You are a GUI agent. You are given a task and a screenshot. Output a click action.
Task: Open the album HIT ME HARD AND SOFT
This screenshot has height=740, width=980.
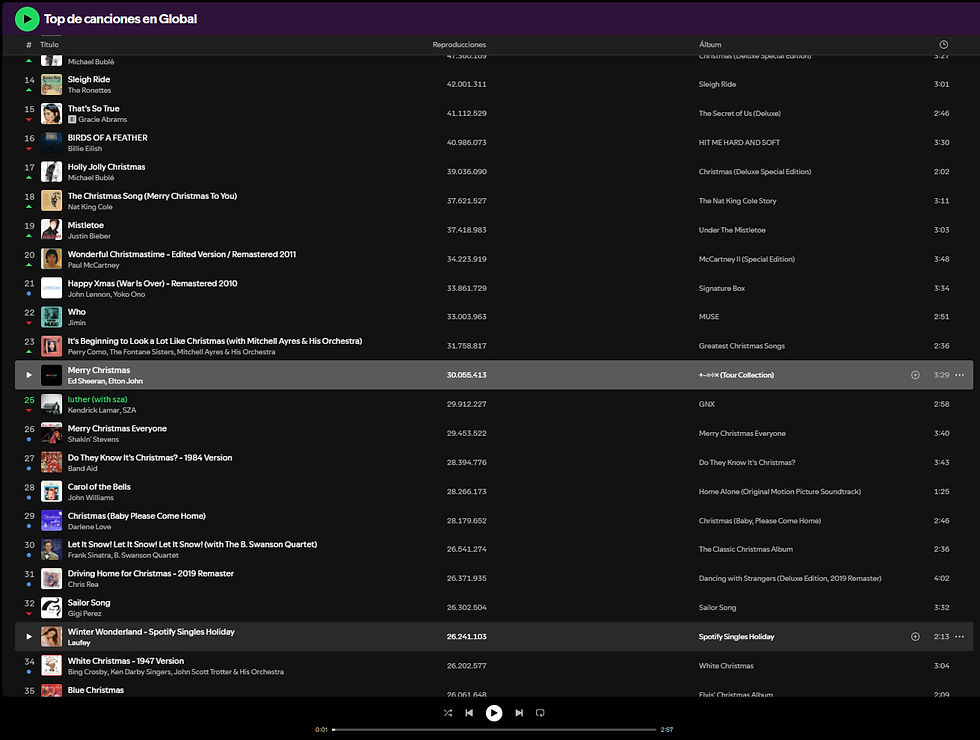(x=739, y=142)
